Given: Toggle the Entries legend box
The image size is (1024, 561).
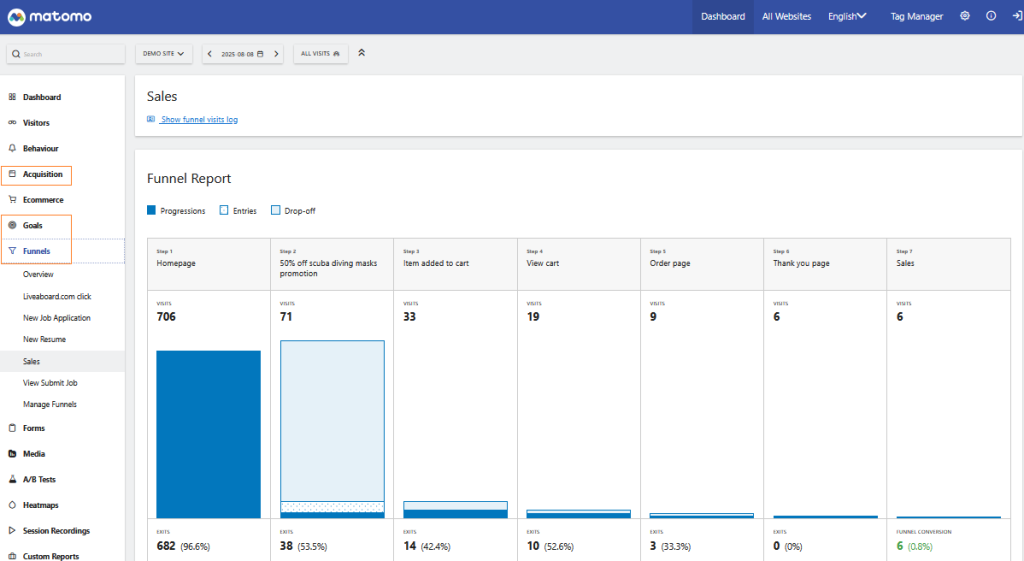Looking at the screenshot, I should [224, 211].
